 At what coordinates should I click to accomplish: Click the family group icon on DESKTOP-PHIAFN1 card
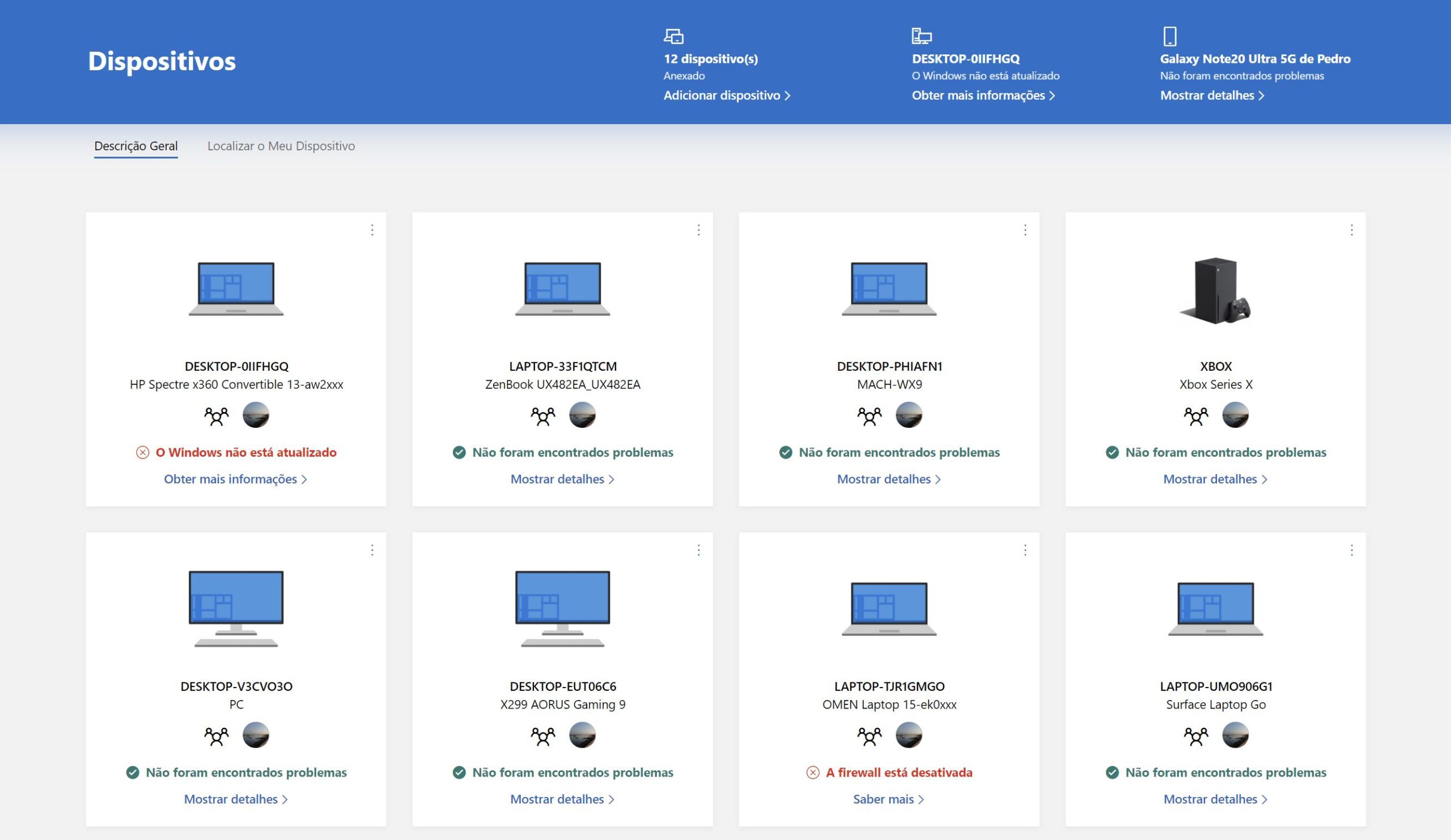tap(869, 415)
